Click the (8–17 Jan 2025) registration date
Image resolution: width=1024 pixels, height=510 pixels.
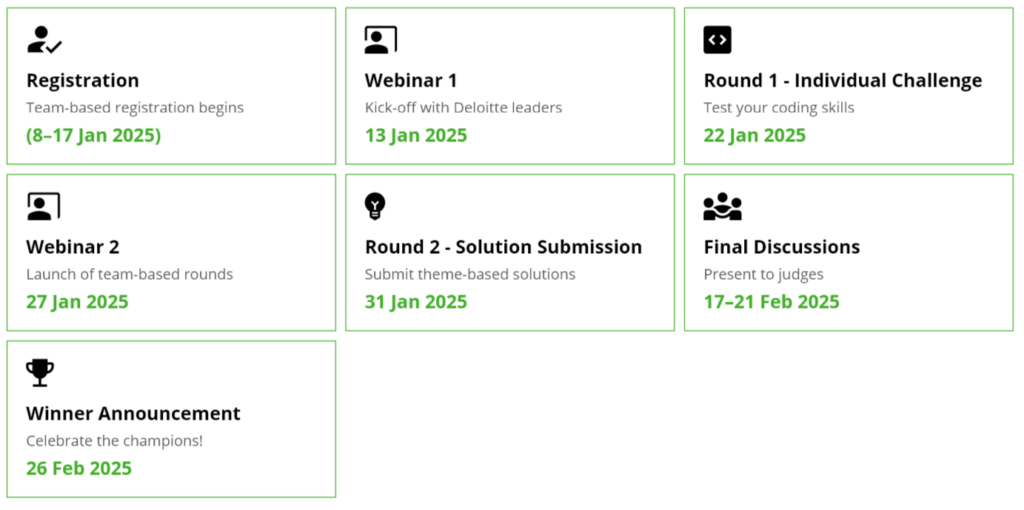(93, 136)
